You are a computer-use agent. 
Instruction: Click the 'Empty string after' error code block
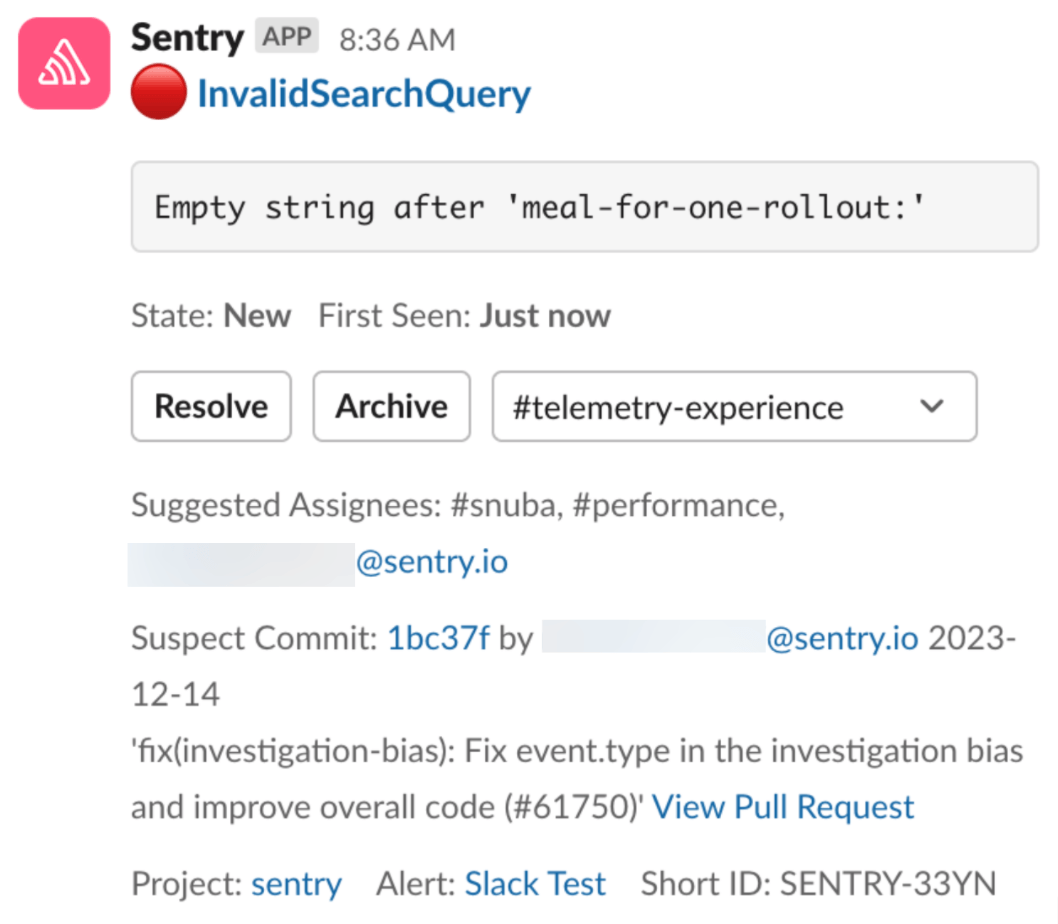click(x=584, y=208)
